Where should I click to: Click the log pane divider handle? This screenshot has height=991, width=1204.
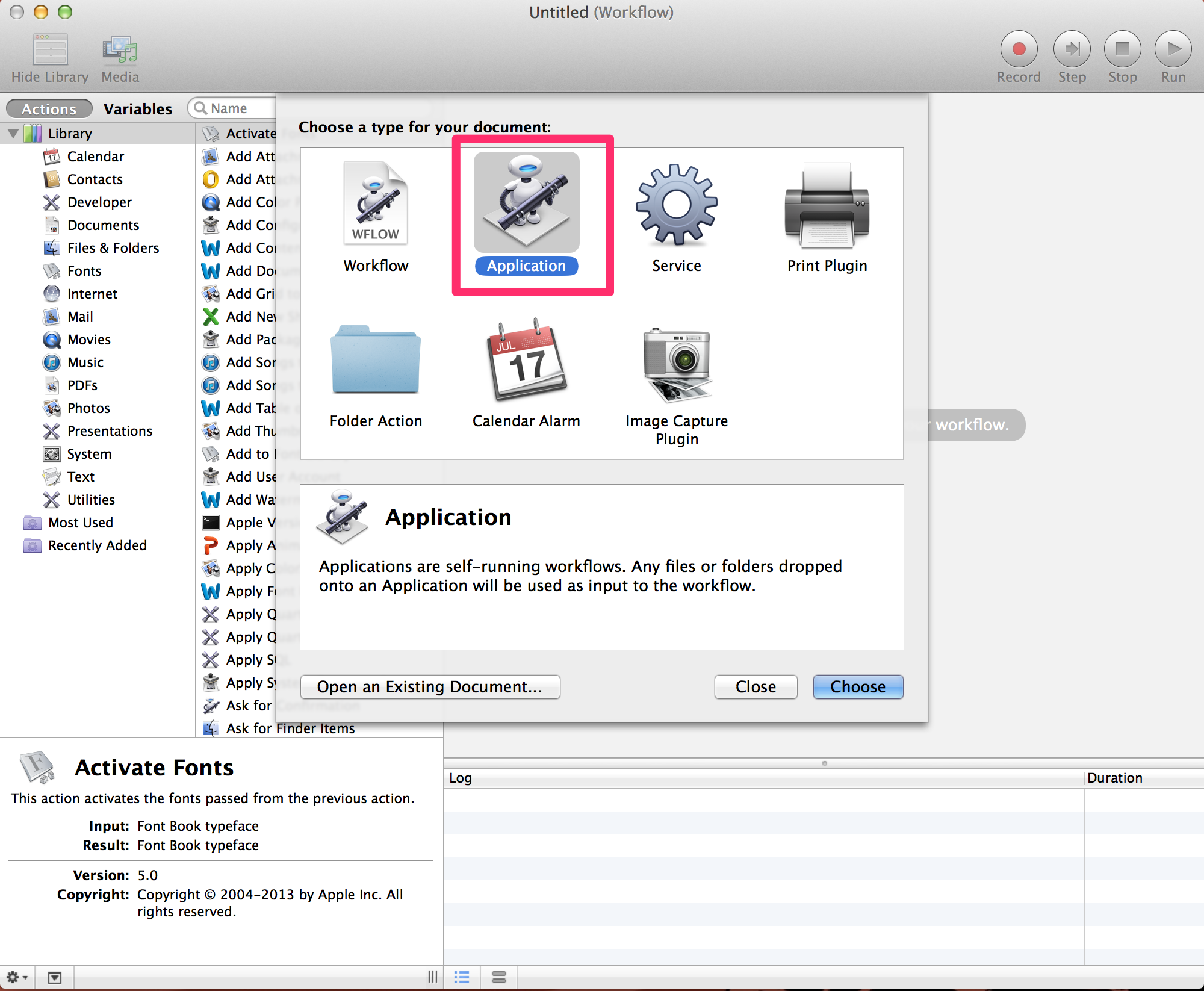click(824, 763)
